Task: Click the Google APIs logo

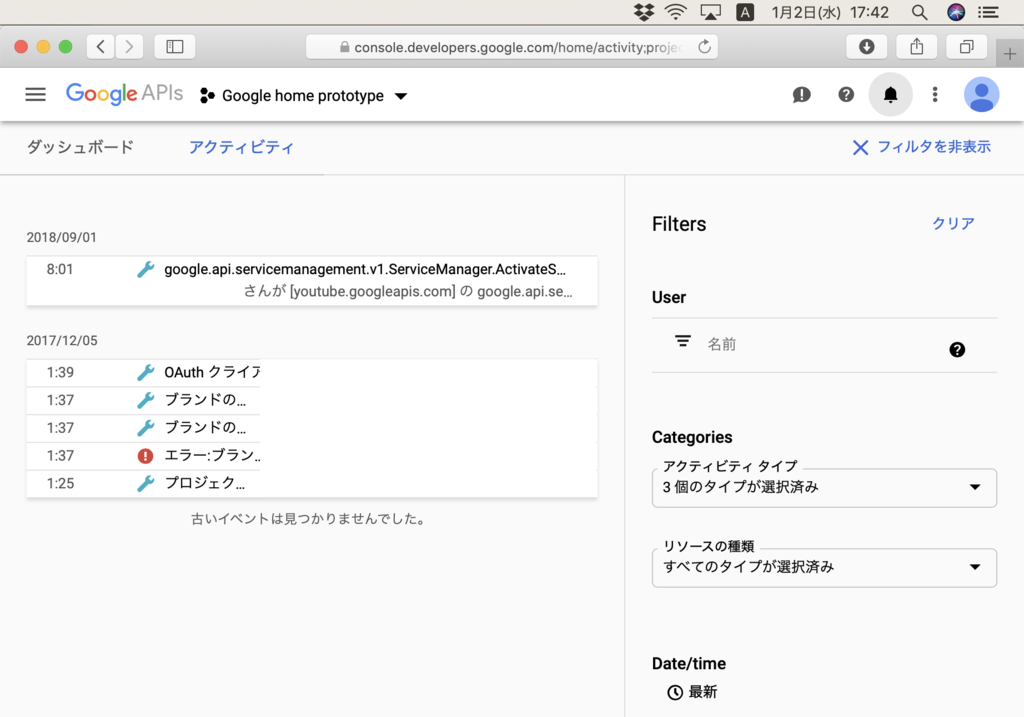Action: click(124, 93)
